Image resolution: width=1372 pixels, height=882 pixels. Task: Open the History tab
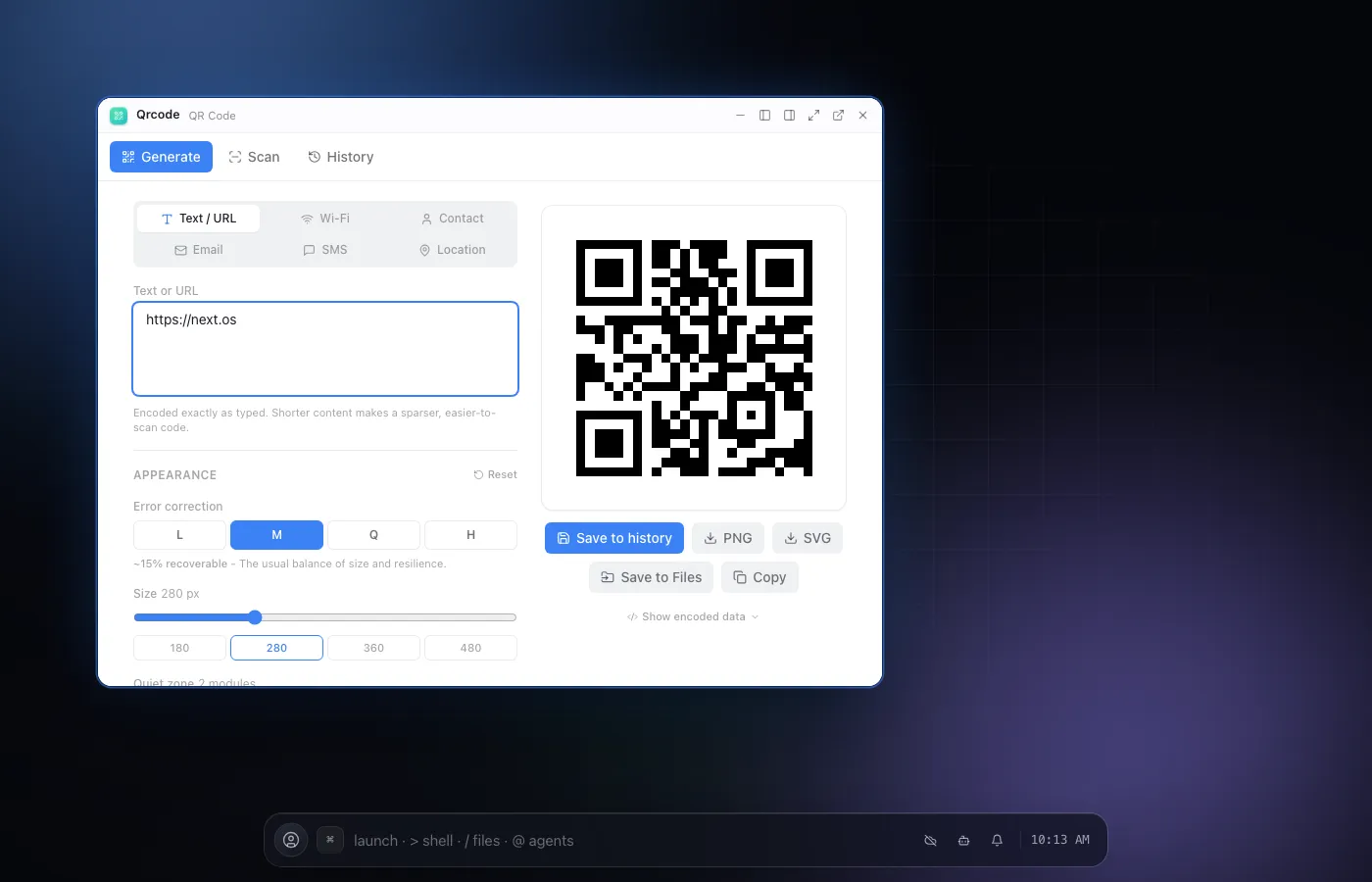(340, 157)
